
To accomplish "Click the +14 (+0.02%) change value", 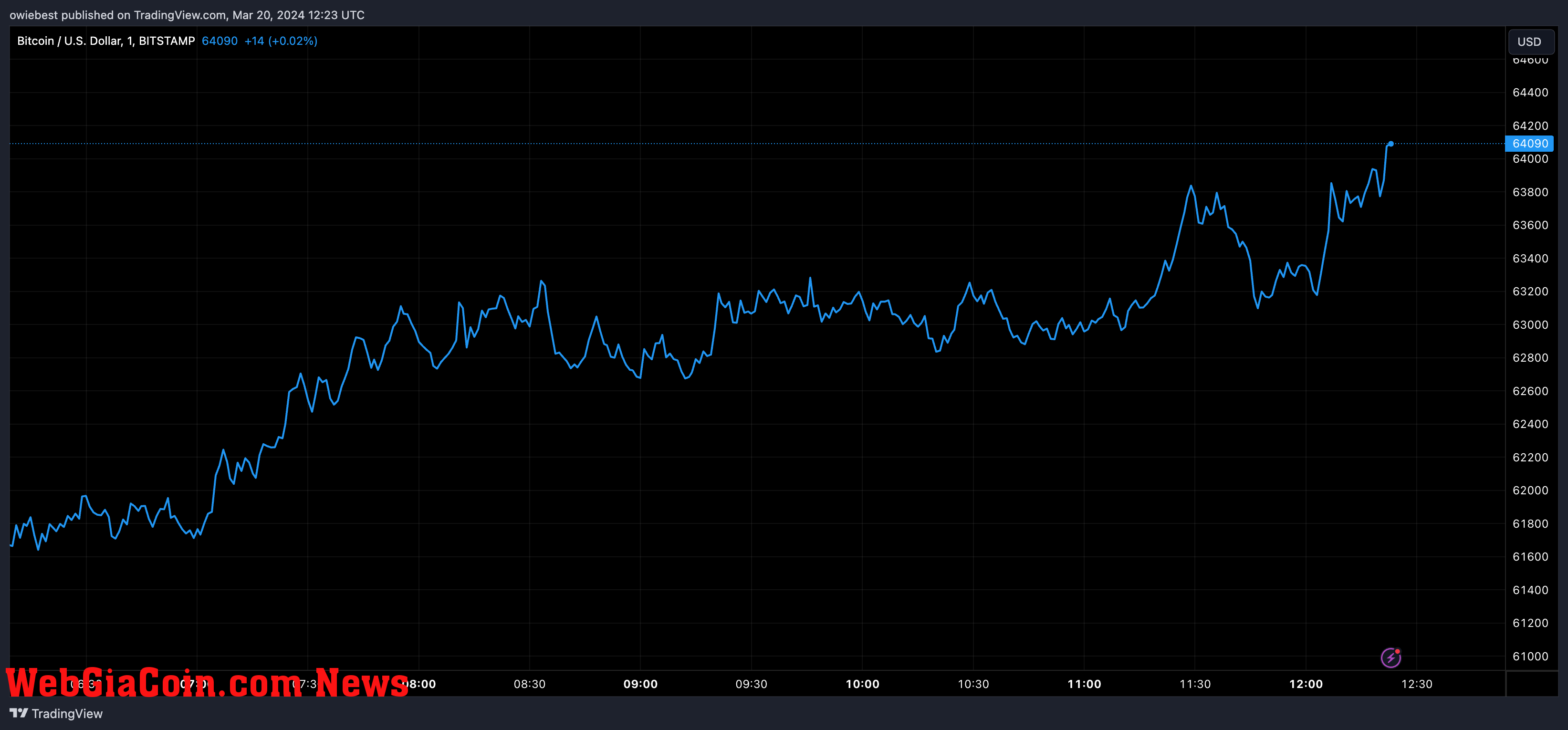I will (281, 41).
